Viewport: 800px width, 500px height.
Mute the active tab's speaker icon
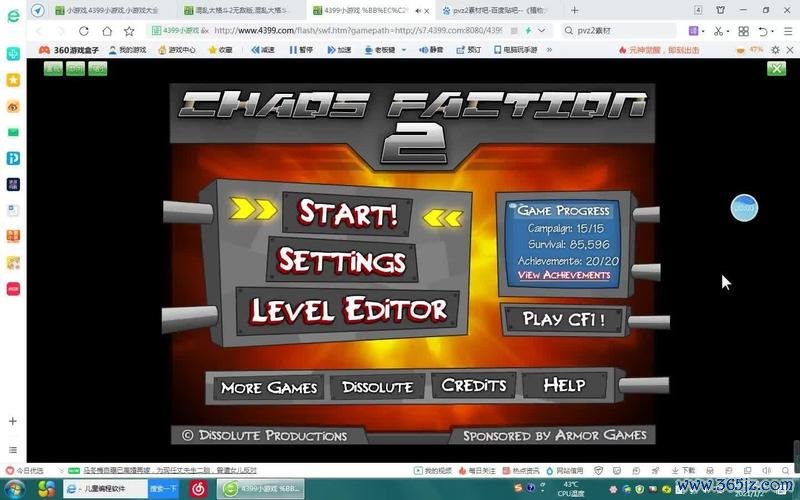[418, 10]
